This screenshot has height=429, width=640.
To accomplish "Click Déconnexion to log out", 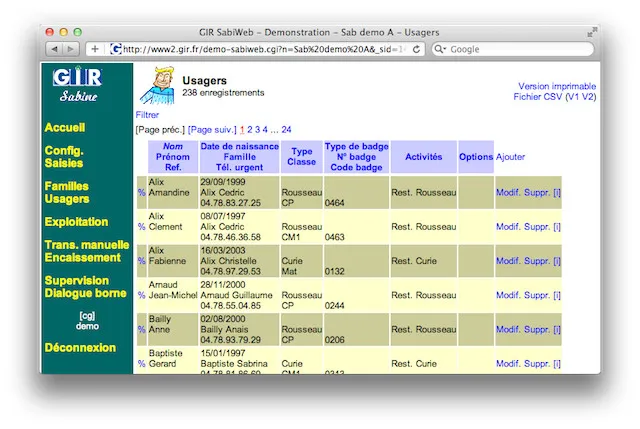I will pyautogui.click(x=80, y=348).
